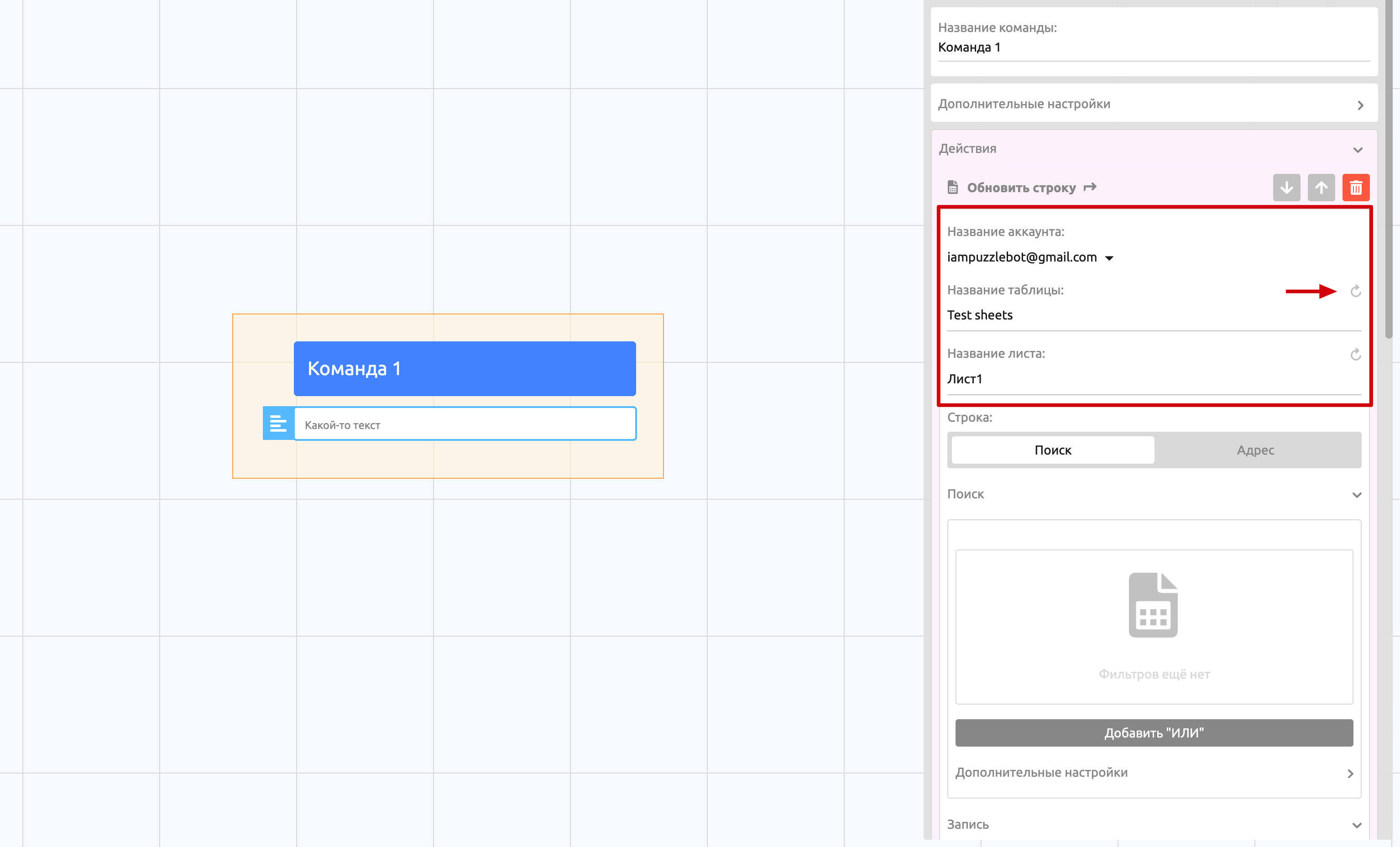Delete the action with the red trash button

tap(1356, 188)
